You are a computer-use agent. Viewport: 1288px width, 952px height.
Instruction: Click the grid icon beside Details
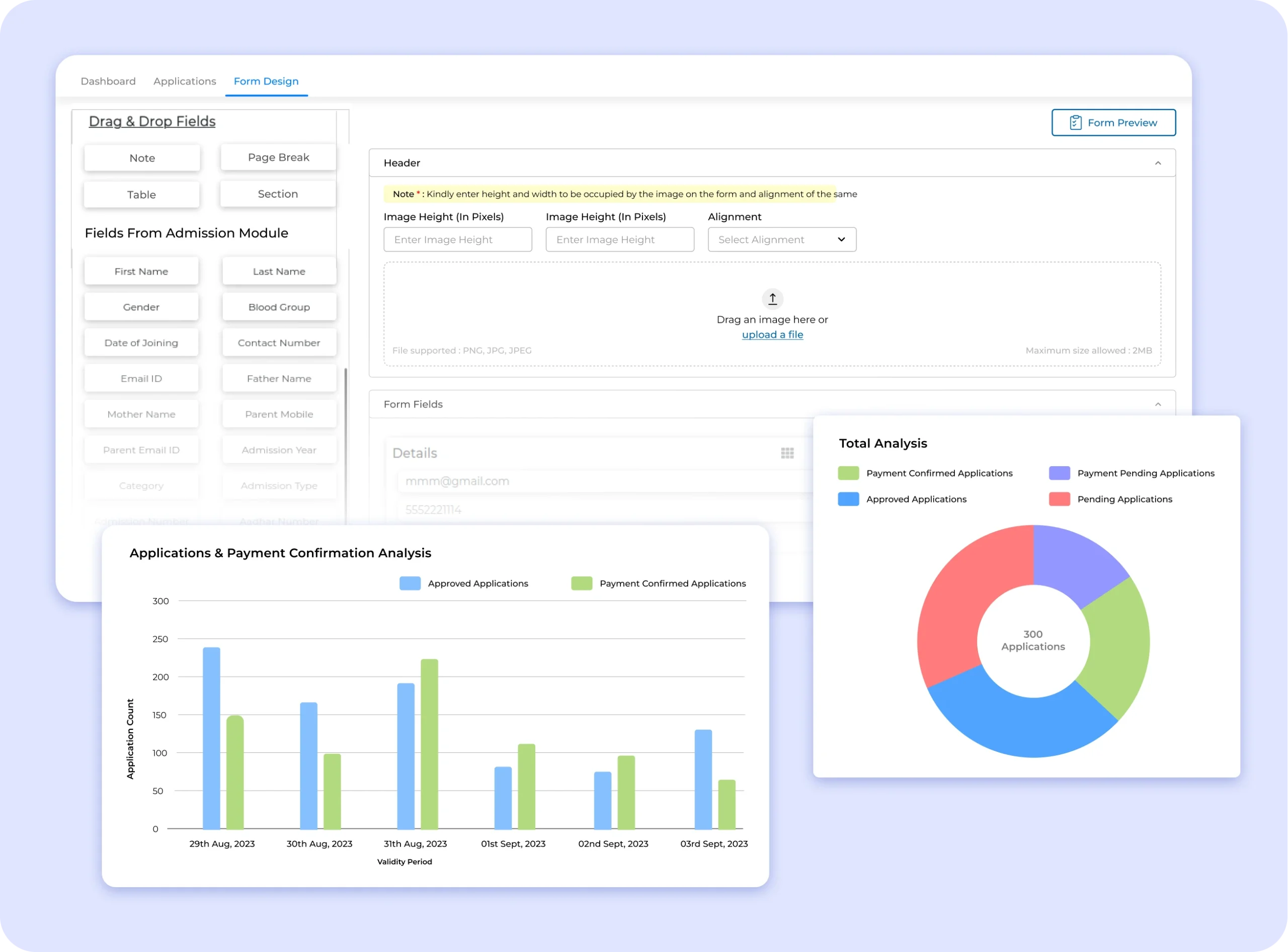[787, 453]
